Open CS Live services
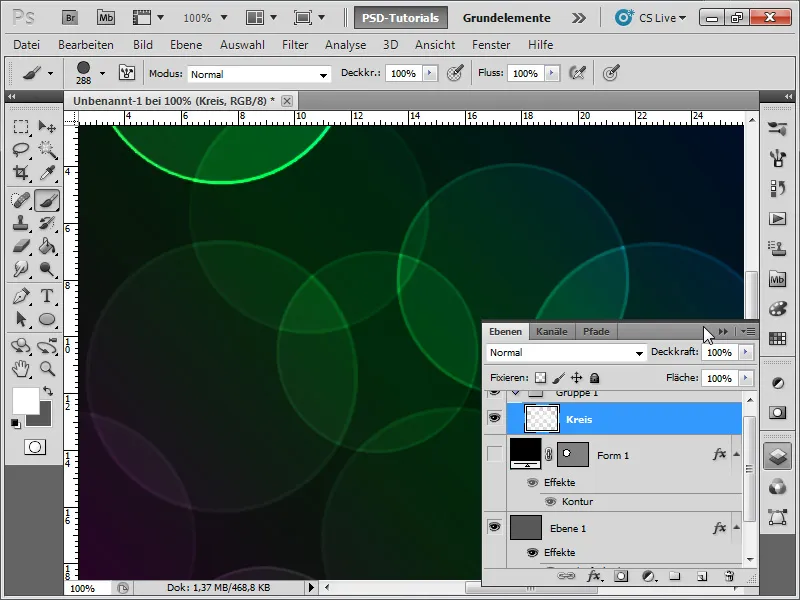The height and width of the screenshot is (600, 800). pyautogui.click(x=651, y=18)
